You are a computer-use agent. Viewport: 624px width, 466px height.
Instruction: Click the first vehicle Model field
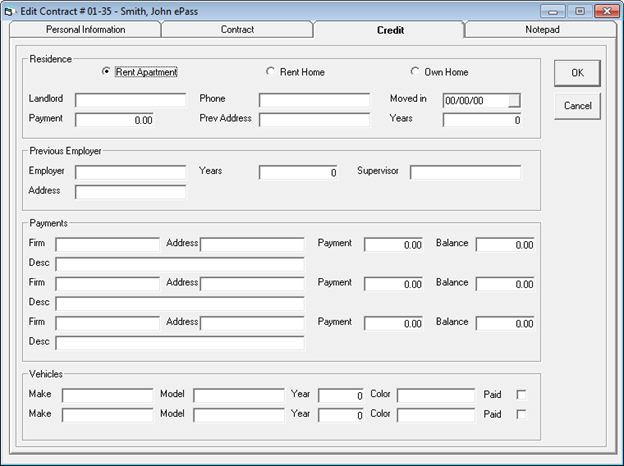pos(239,396)
